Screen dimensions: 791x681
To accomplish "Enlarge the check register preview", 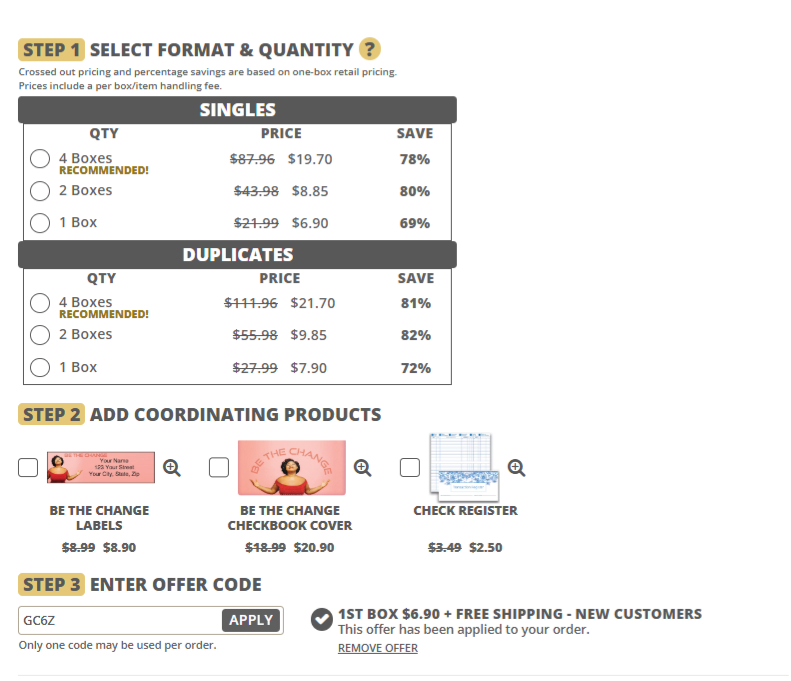I will (x=516, y=467).
